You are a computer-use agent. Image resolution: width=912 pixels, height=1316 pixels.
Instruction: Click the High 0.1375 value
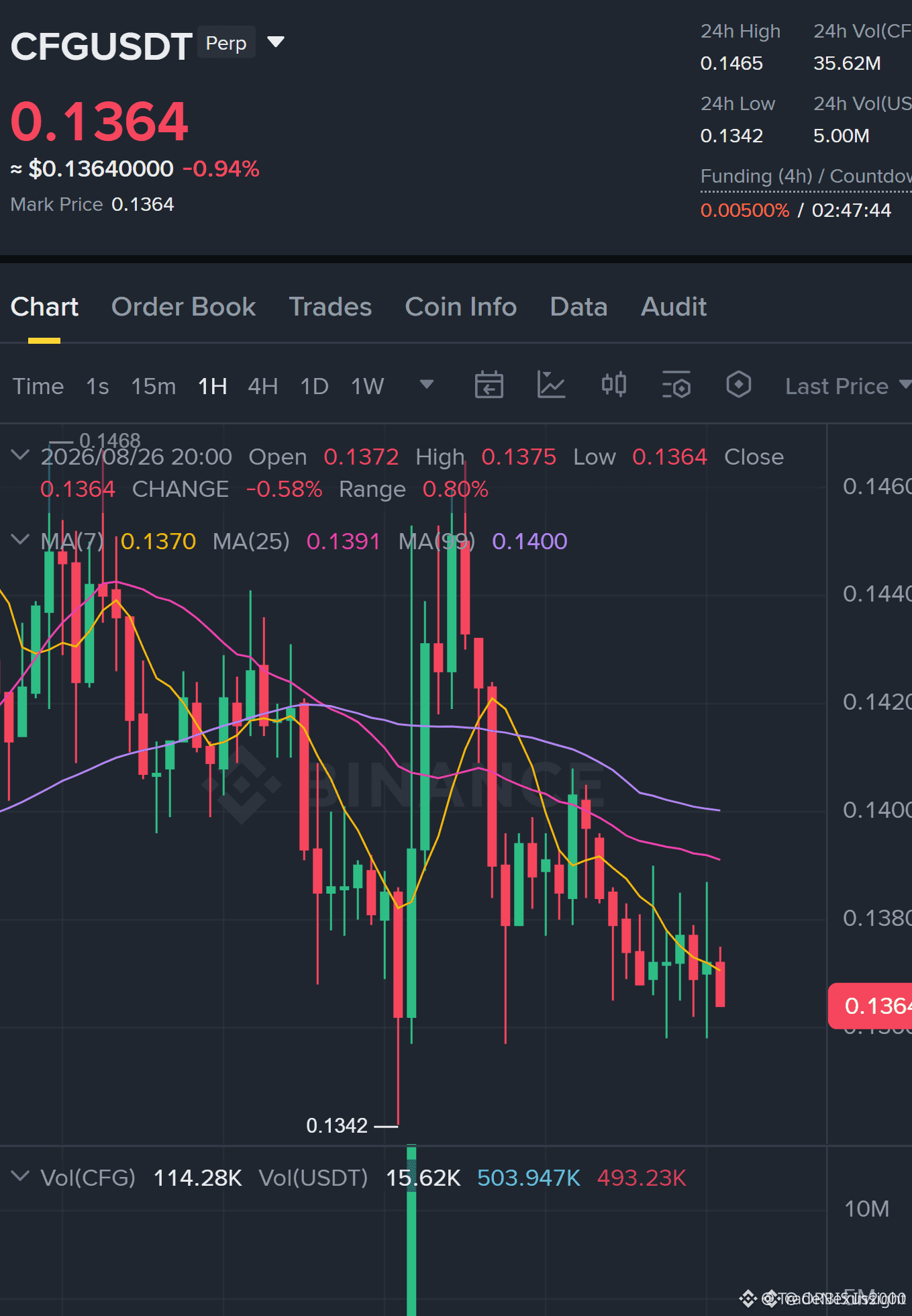click(519, 457)
